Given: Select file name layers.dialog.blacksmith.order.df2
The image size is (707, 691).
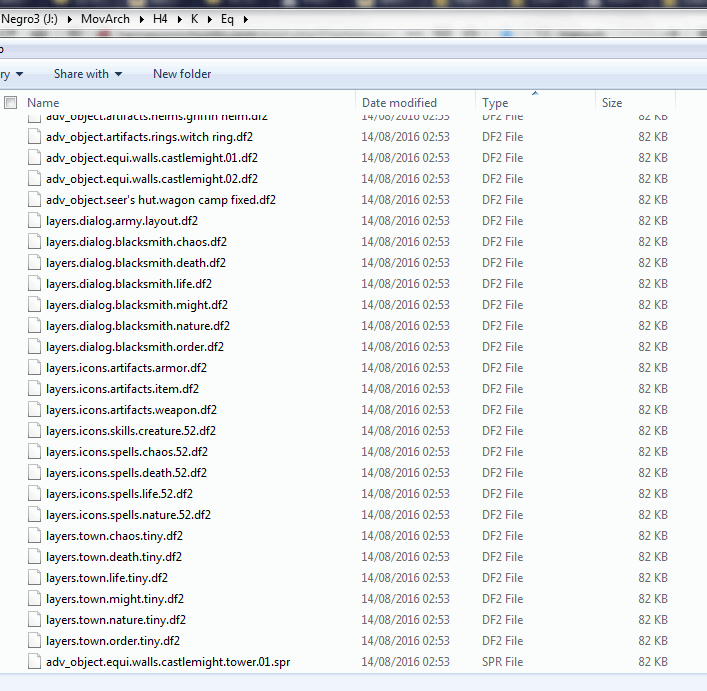Looking at the screenshot, I should [x=135, y=347].
